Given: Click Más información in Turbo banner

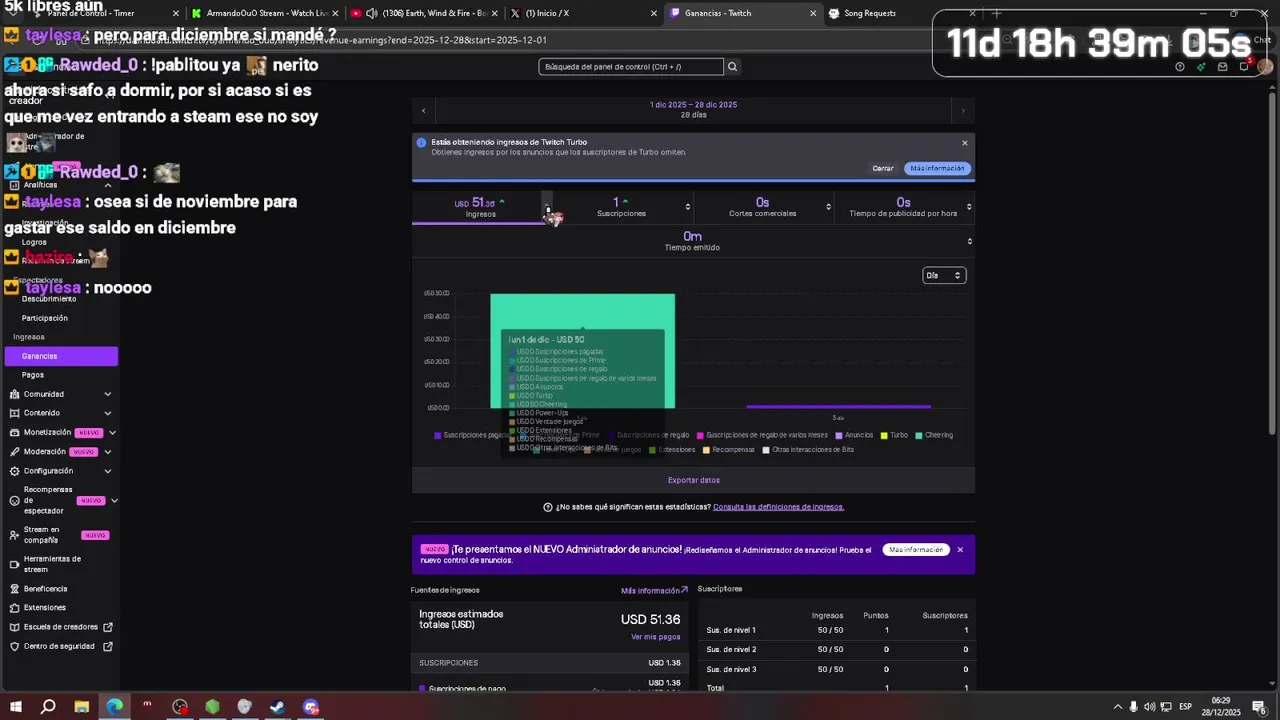Looking at the screenshot, I should [937, 168].
